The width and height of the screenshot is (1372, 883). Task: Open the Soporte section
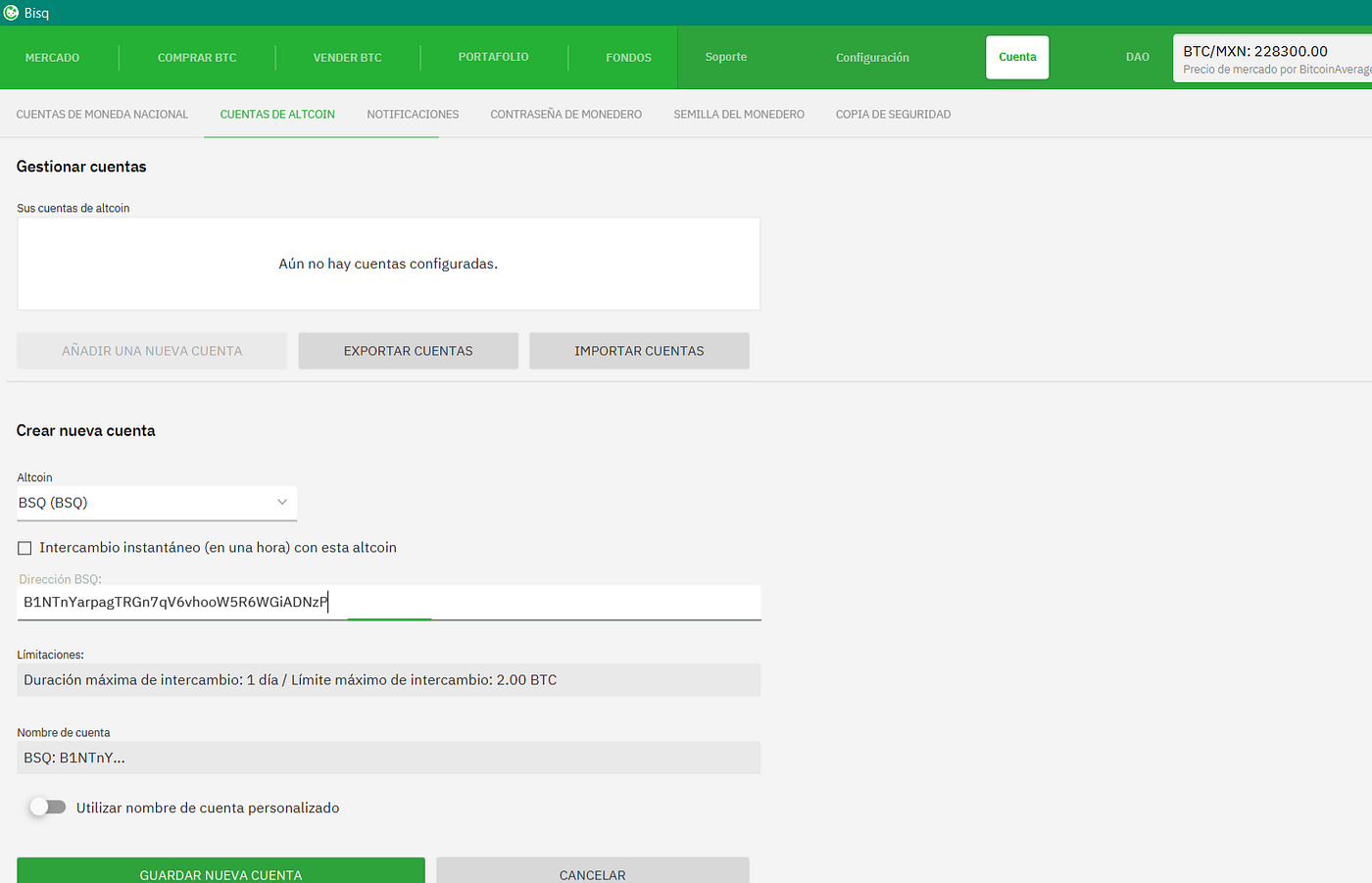[x=726, y=57]
